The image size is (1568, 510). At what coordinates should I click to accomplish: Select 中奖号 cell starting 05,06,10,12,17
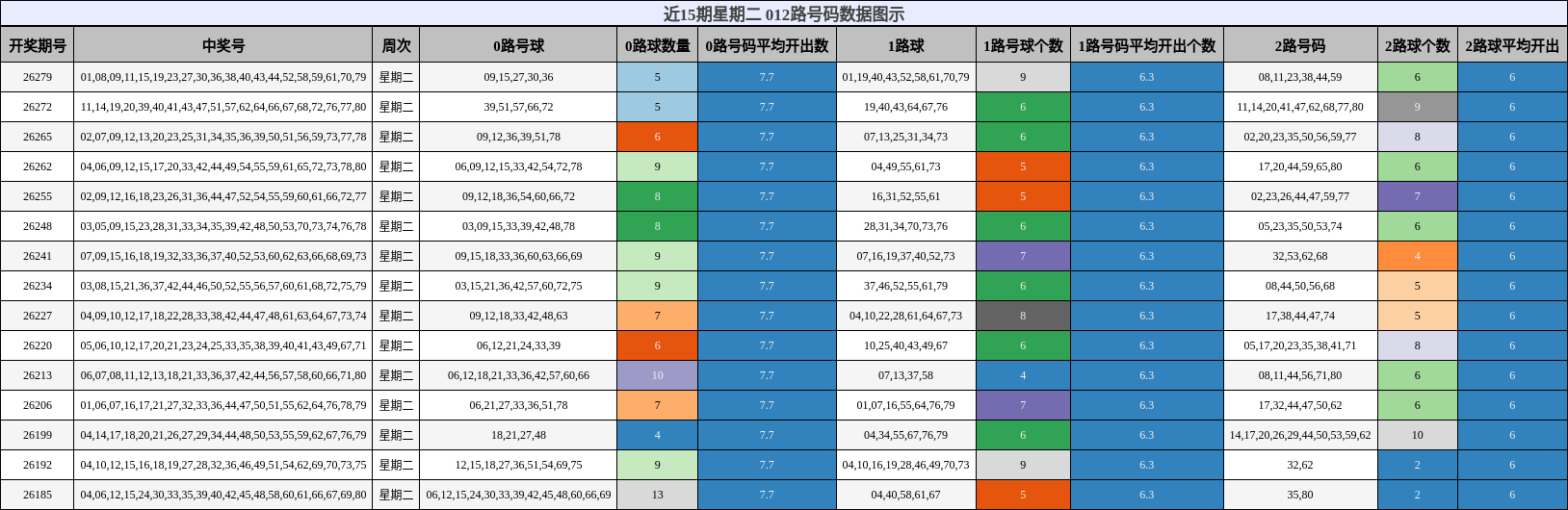(223, 345)
